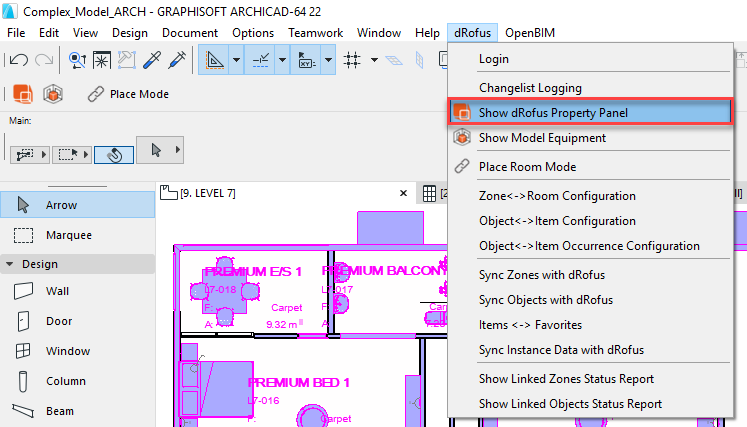The height and width of the screenshot is (427, 747).
Task: Click the Inject Parameters syringe icon
Action: pos(177,60)
